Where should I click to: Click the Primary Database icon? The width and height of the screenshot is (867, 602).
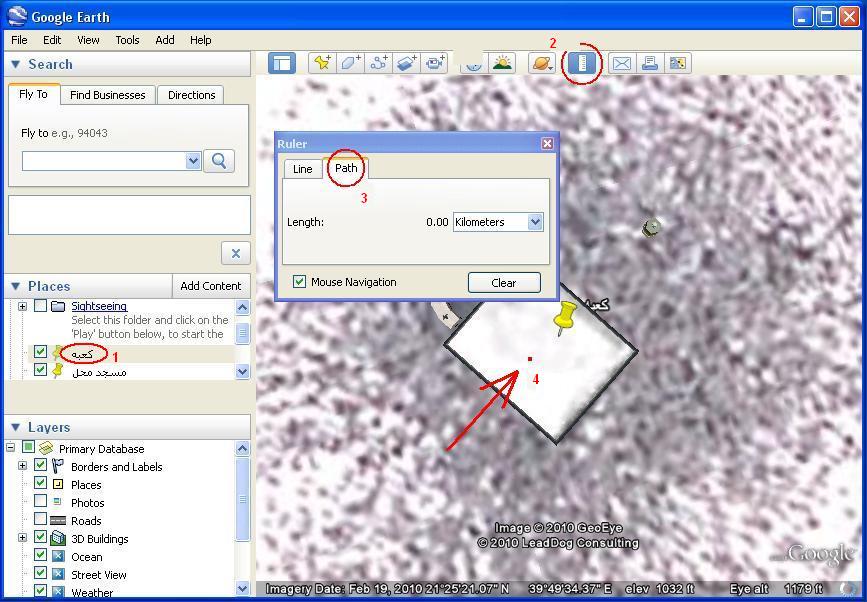click(x=46, y=448)
